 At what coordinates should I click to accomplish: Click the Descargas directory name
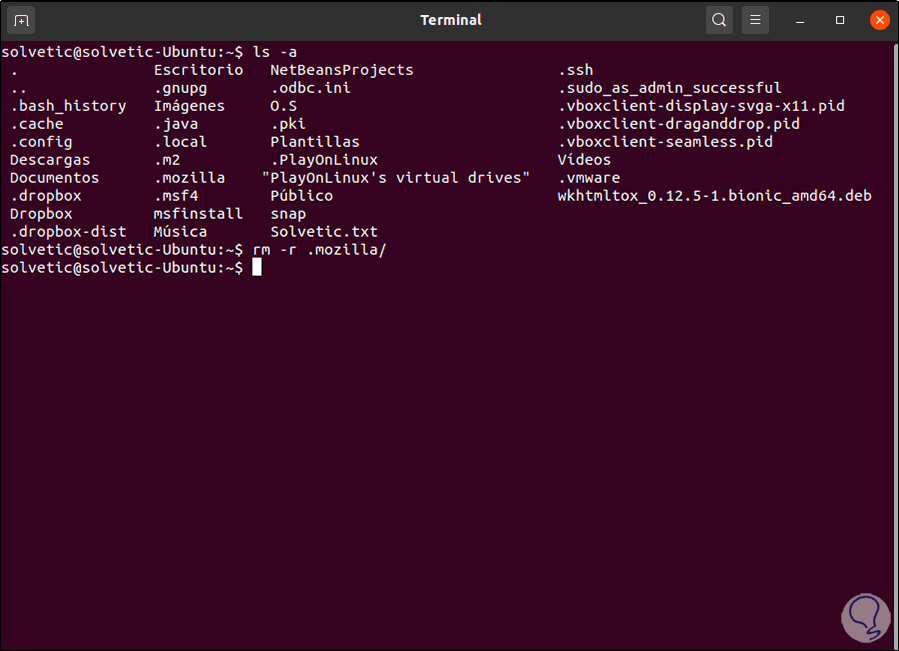(50, 160)
